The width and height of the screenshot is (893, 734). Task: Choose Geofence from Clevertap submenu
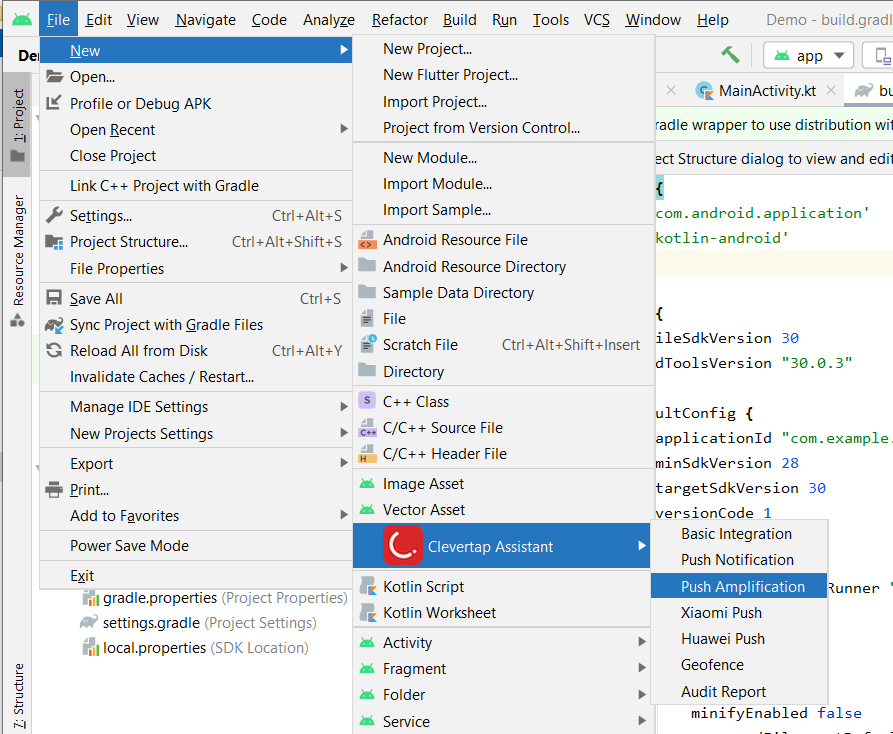tap(739, 665)
